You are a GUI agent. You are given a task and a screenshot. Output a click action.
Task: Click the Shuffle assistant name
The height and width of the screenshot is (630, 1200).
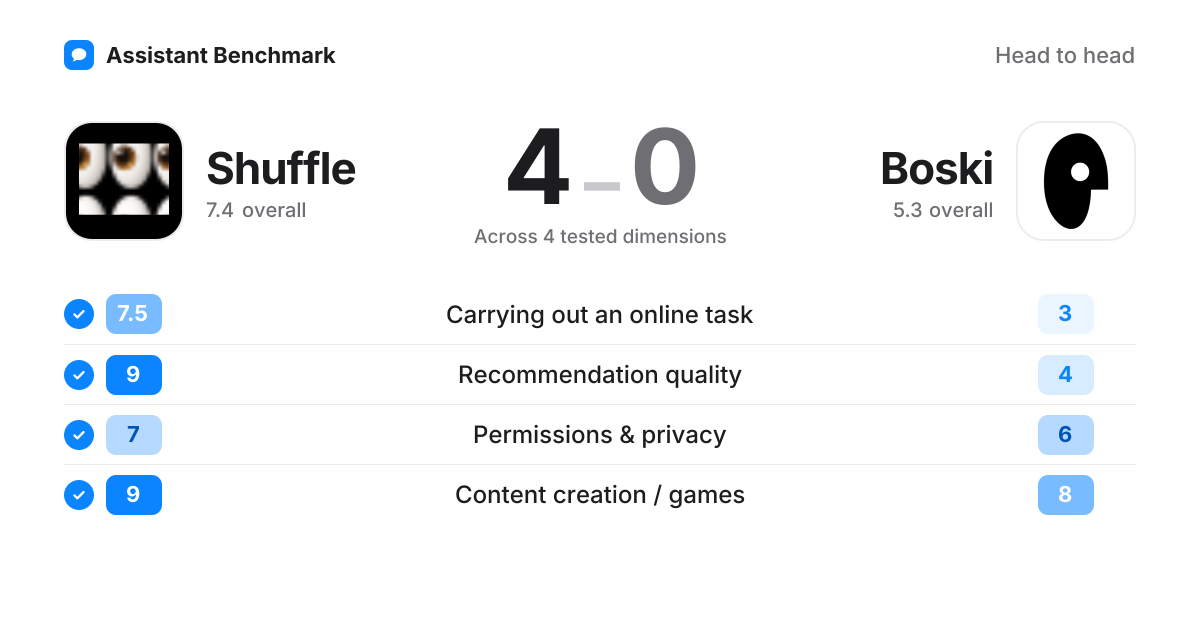point(281,168)
